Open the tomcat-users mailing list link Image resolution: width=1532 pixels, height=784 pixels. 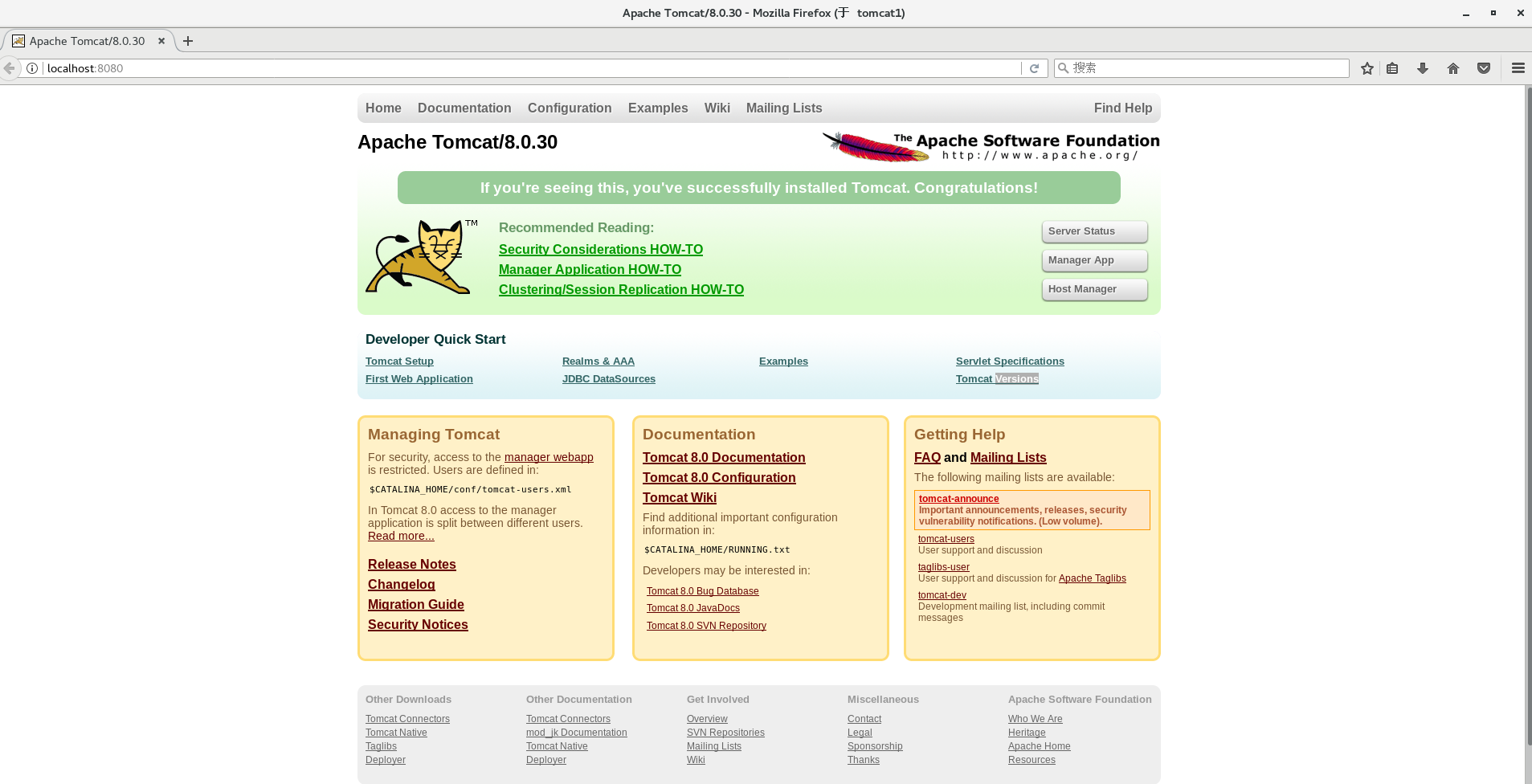pos(946,539)
